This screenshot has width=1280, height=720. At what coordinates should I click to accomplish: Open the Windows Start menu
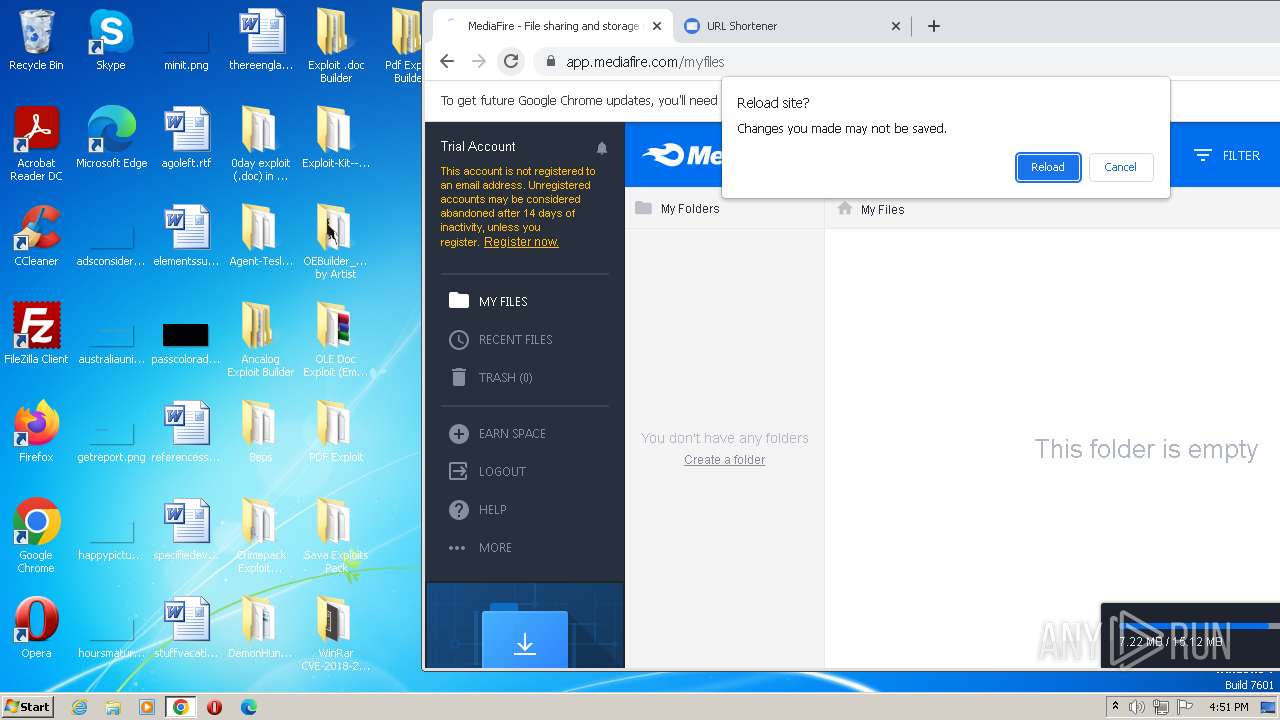tap(28, 706)
